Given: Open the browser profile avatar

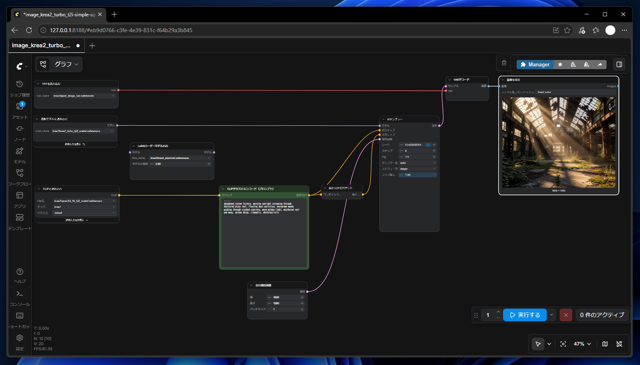Looking at the screenshot, I should [610, 30].
